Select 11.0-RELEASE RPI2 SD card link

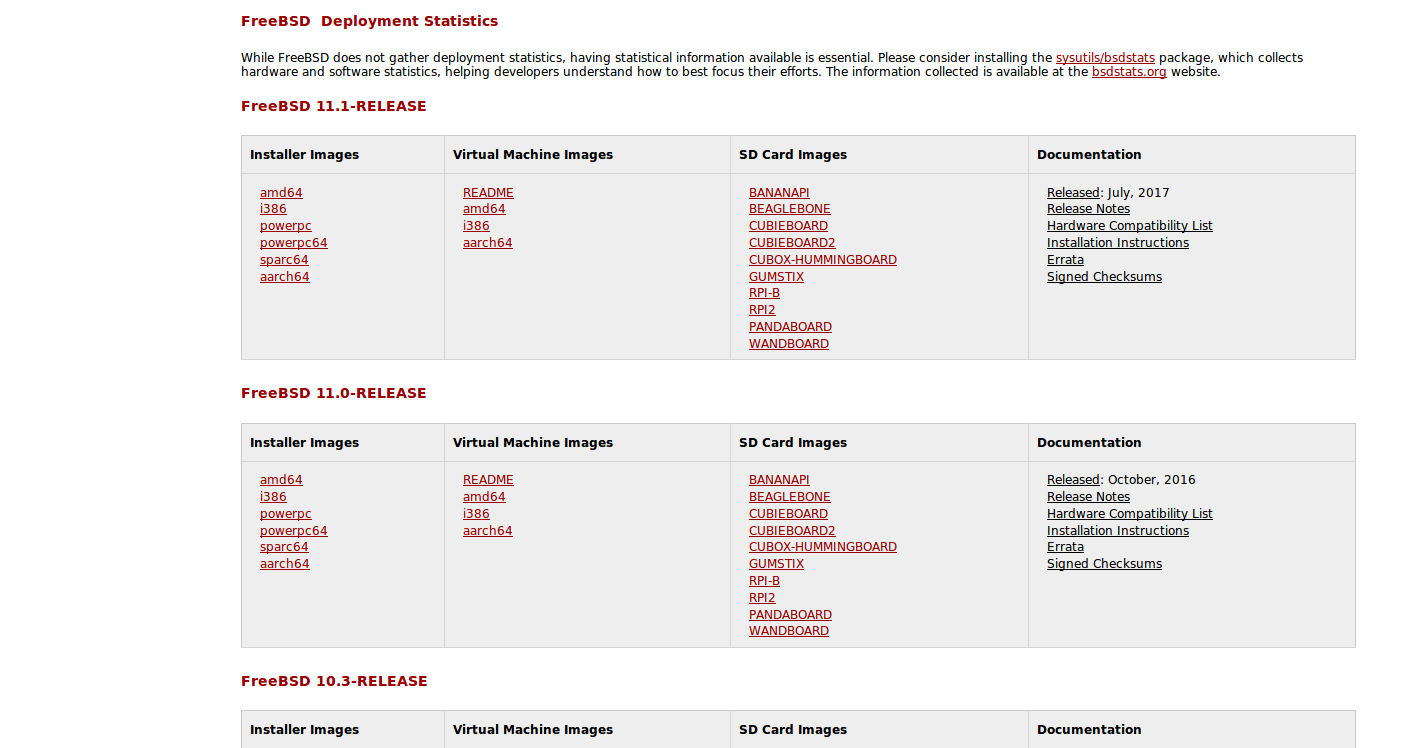pyautogui.click(x=762, y=598)
